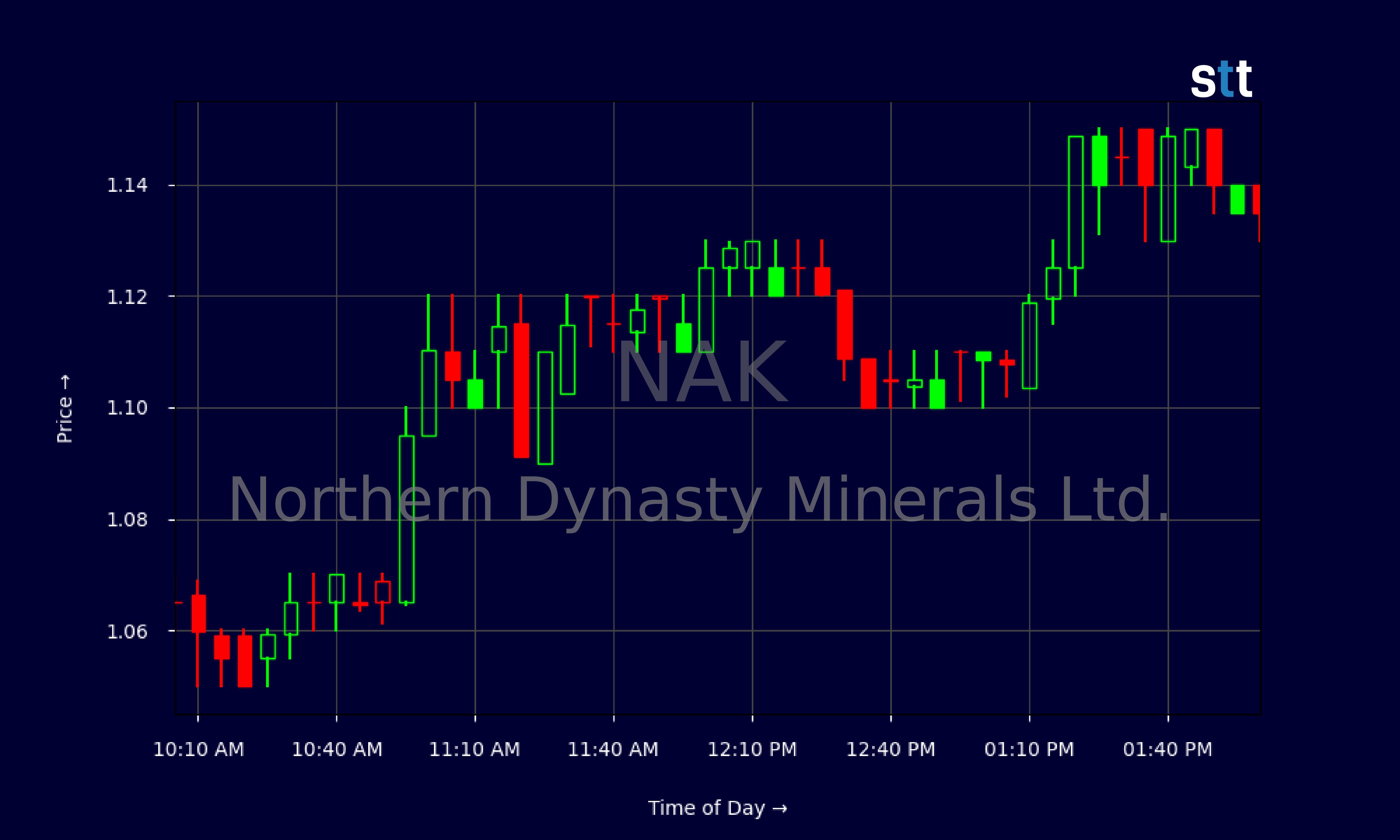The height and width of the screenshot is (840, 1400).
Task: Click the 1.12 price axis label
Action: 127,297
